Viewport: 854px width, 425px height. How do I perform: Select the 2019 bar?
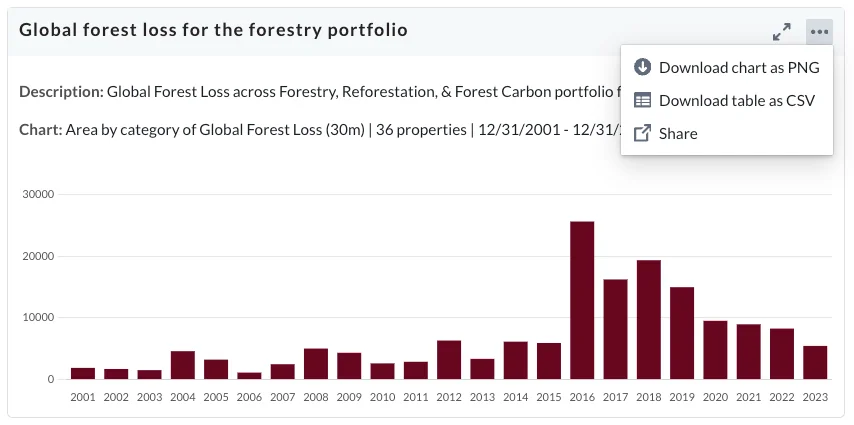(x=682, y=333)
